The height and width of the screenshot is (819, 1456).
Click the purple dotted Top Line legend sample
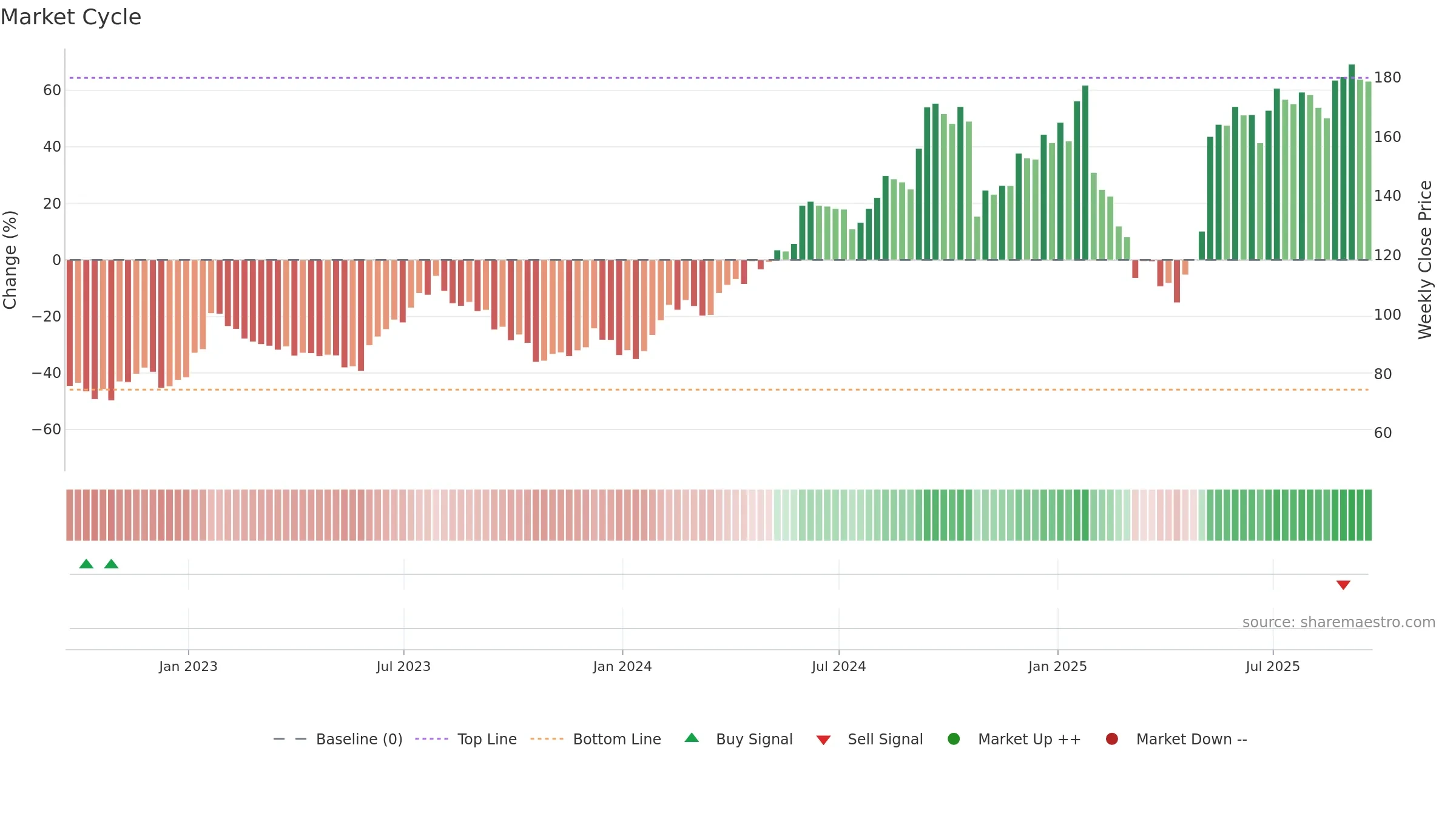click(431, 739)
